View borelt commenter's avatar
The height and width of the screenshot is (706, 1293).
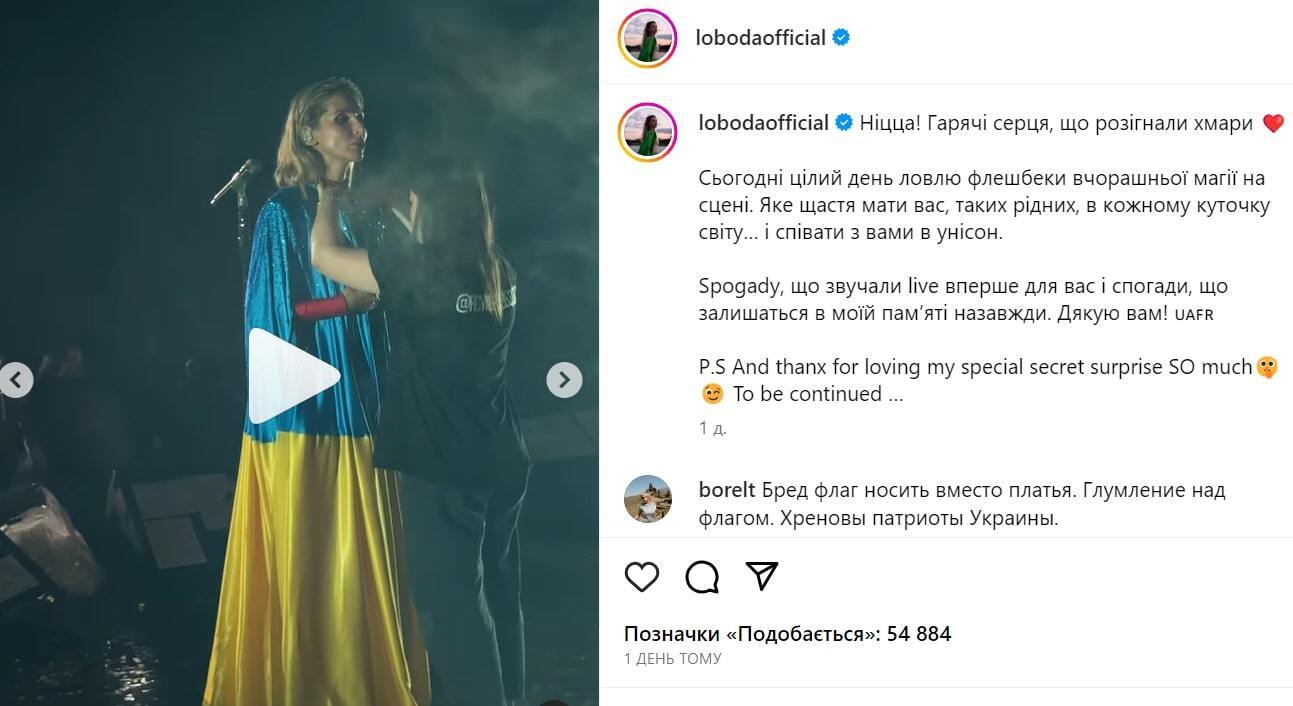[647, 499]
